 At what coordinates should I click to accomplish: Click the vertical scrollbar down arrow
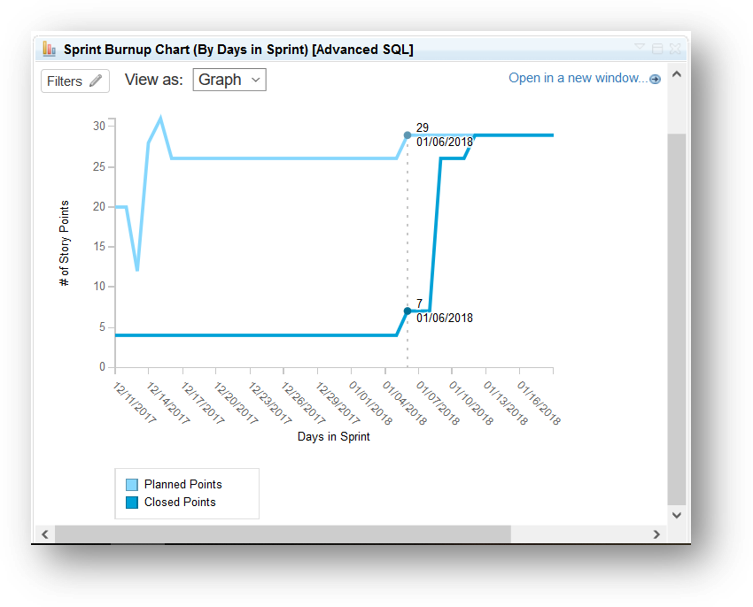tap(677, 515)
